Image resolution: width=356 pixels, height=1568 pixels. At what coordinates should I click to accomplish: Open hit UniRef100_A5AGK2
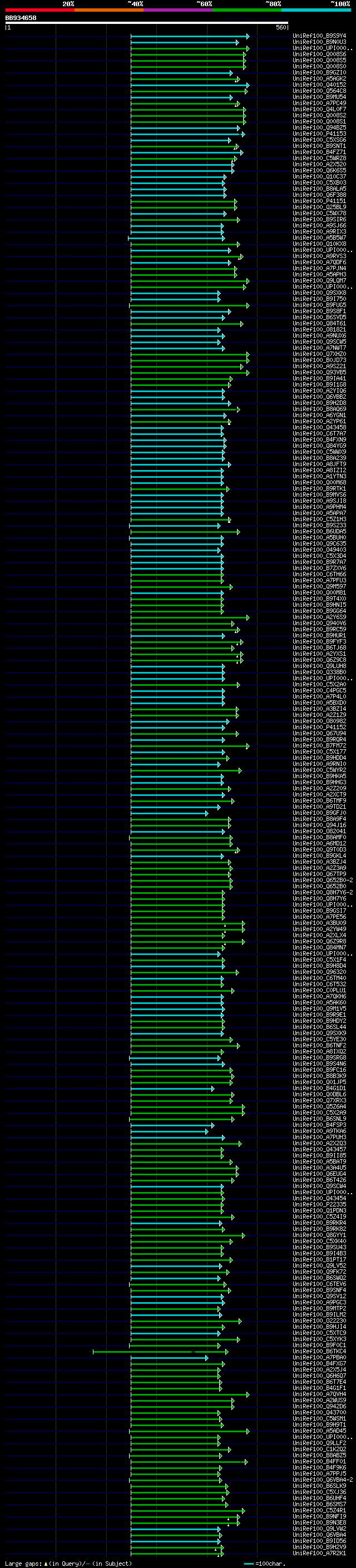319,78
